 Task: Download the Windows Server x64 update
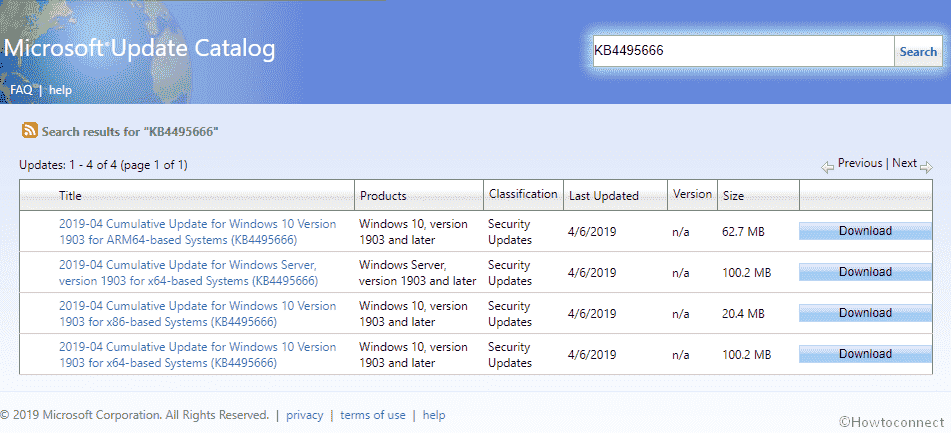coord(865,272)
